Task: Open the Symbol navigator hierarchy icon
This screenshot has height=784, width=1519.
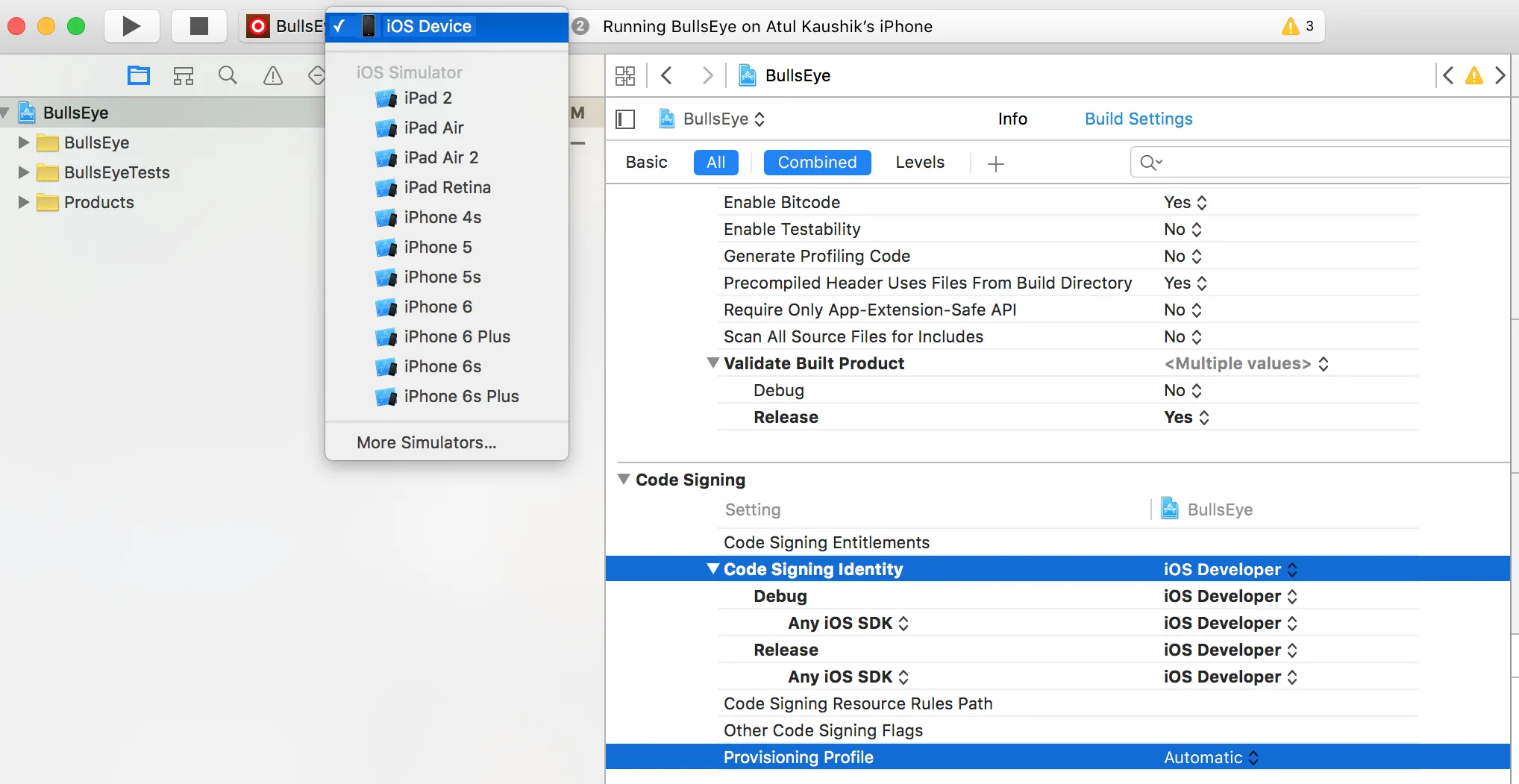Action: click(x=184, y=75)
